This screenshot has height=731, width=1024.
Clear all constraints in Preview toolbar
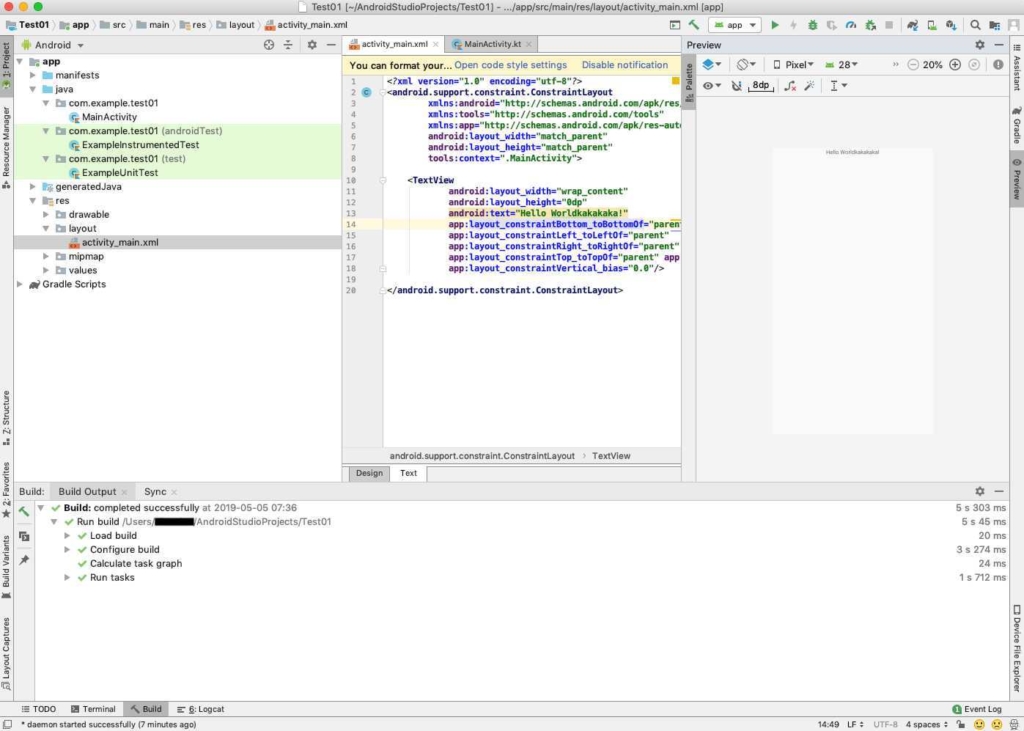pyautogui.click(x=790, y=86)
